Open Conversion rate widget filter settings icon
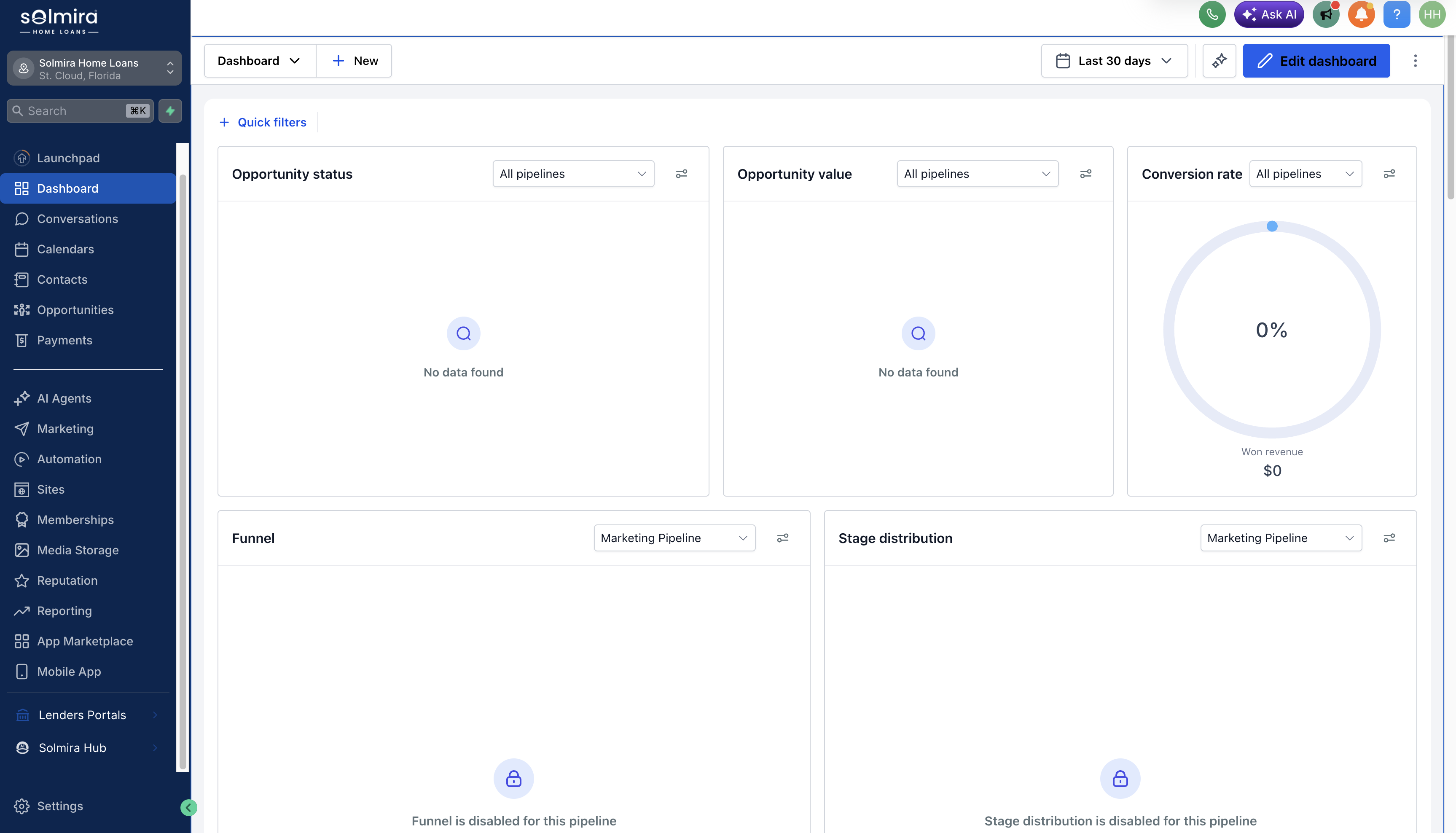Image resolution: width=1456 pixels, height=833 pixels. click(x=1389, y=173)
